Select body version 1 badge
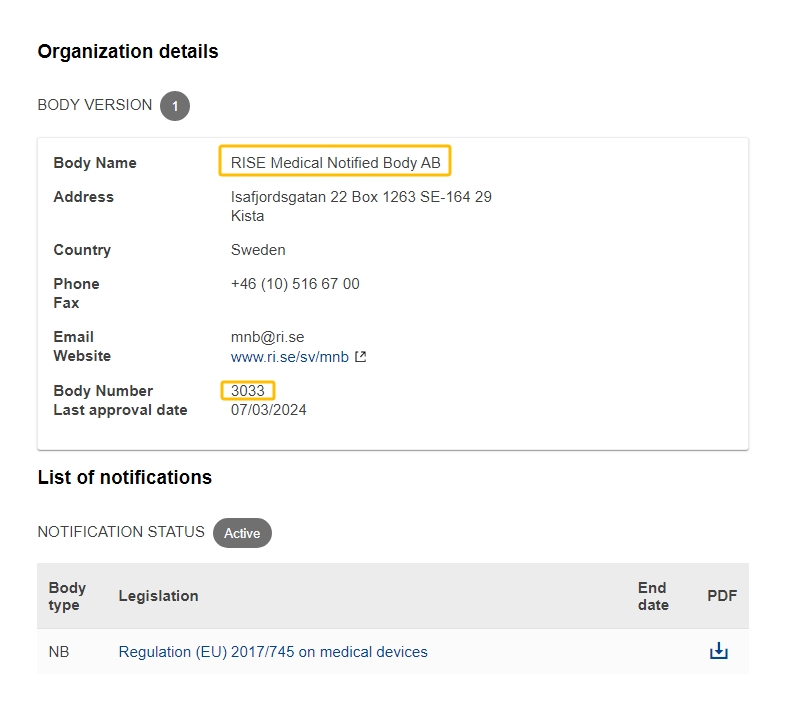This screenshot has width=797, height=711. pos(175,106)
